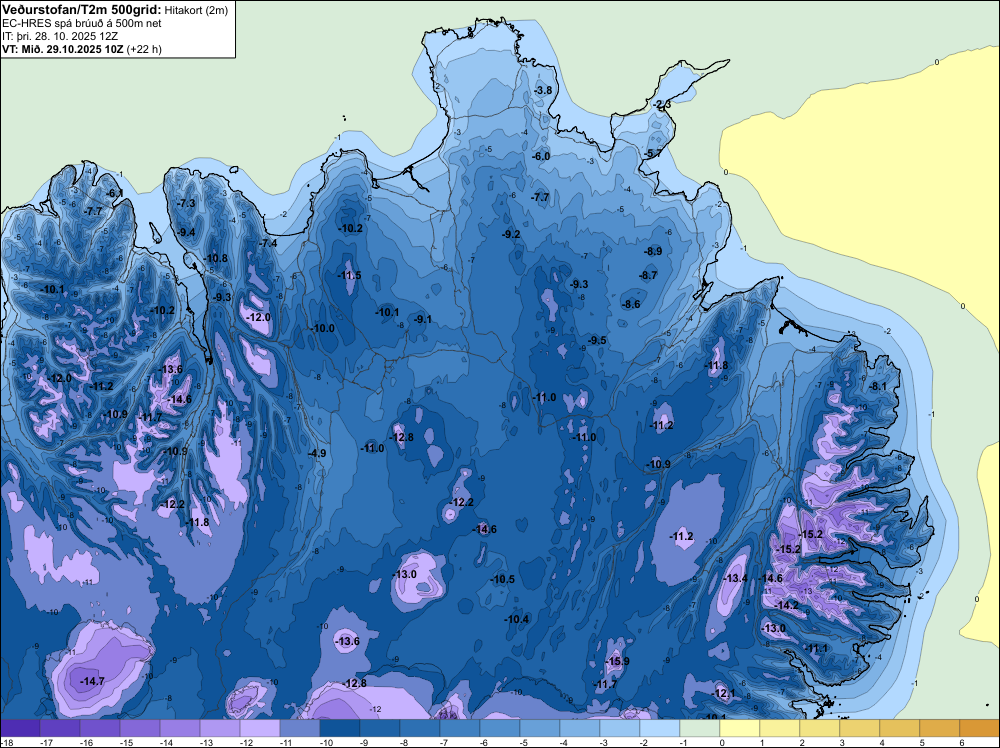Click the legend scale label "-6"

pyautogui.click(x=484, y=742)
